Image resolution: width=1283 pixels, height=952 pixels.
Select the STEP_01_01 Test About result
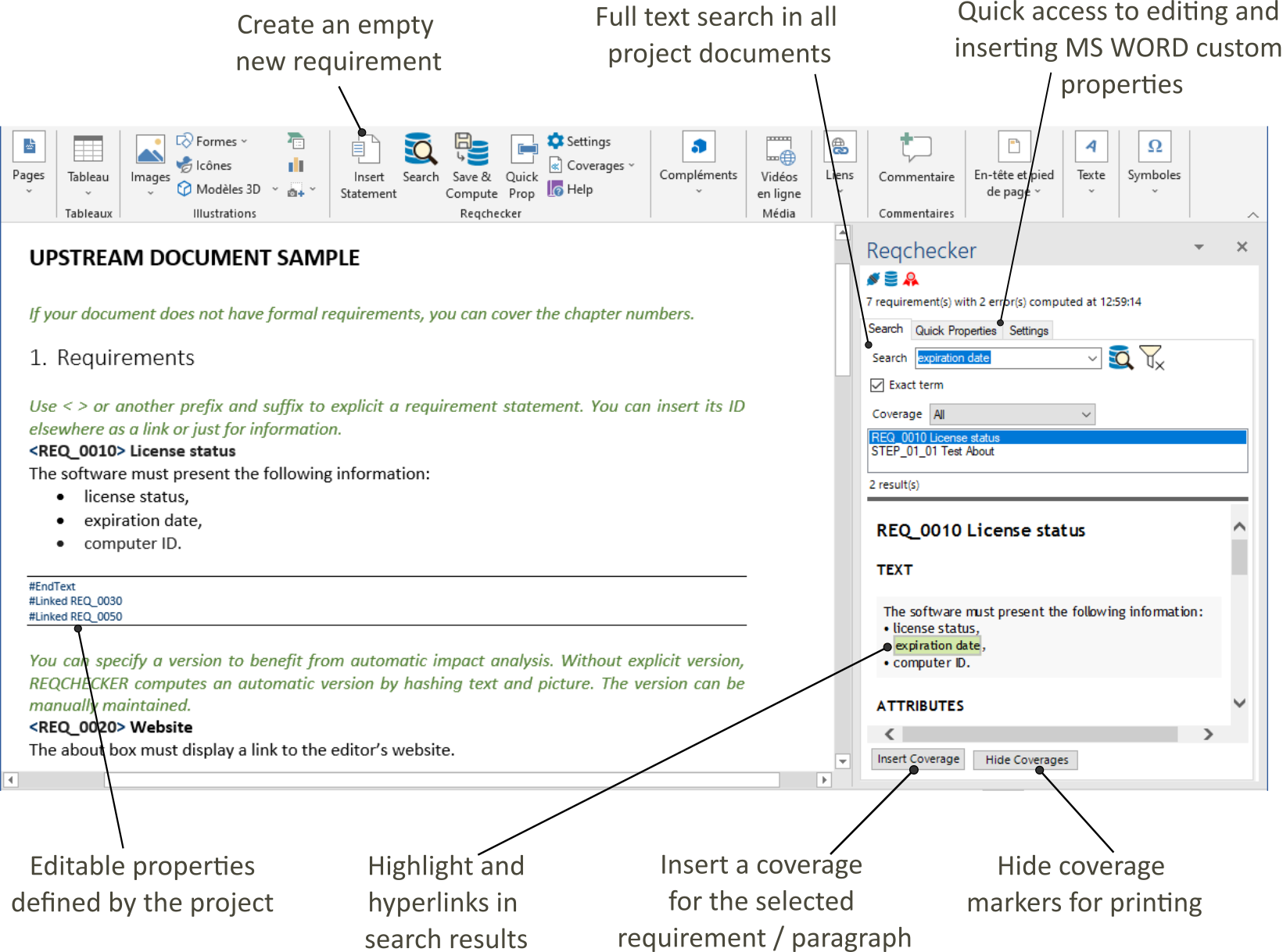tap(933, 452)
